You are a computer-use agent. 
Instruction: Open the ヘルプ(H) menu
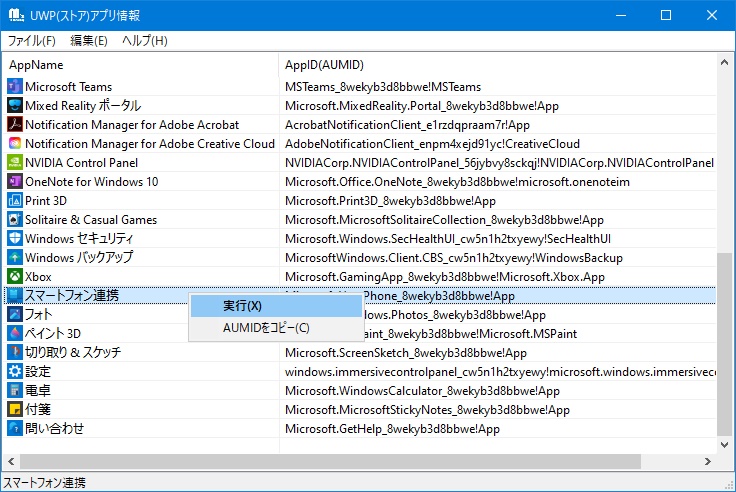click(x=145, y=41)
